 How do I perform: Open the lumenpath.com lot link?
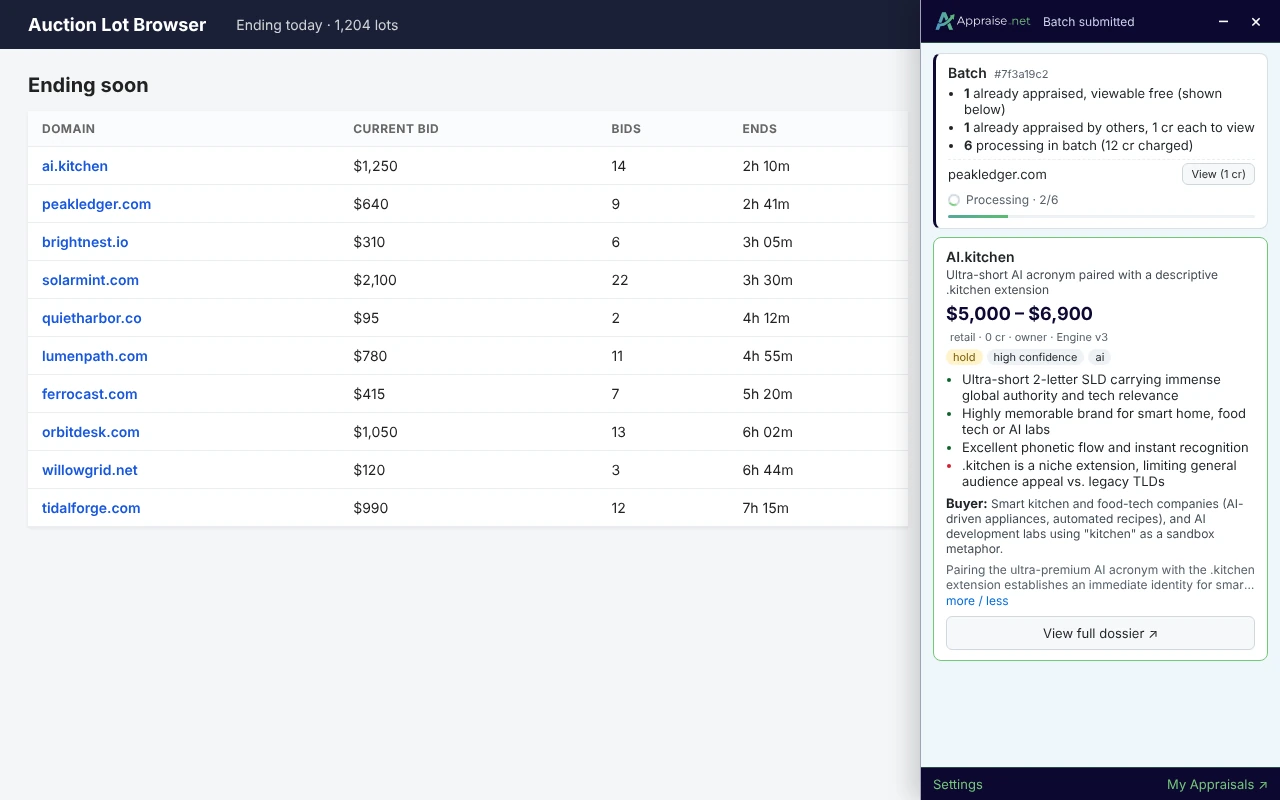(x=95, y=356)
